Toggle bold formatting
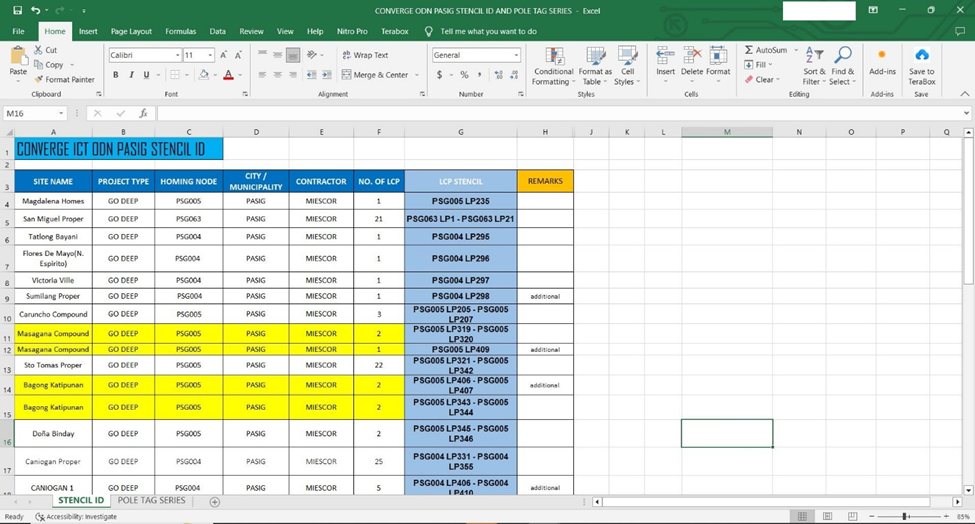The width and height of the screenshot is (975, 524). [116, 75]
